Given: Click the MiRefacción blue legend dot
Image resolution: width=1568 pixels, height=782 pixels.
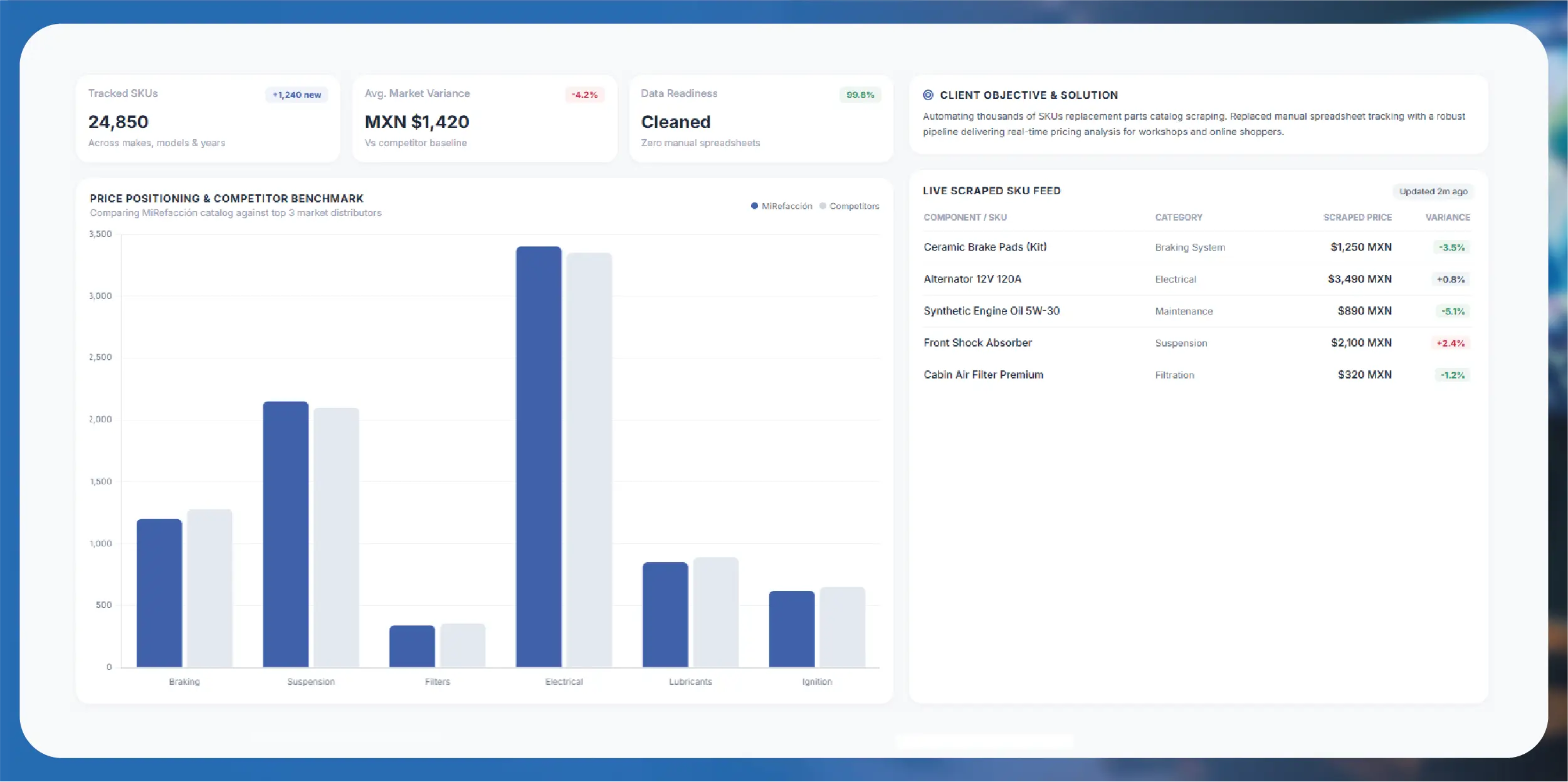Looking at the screenshot, I should tap(754, 206).
